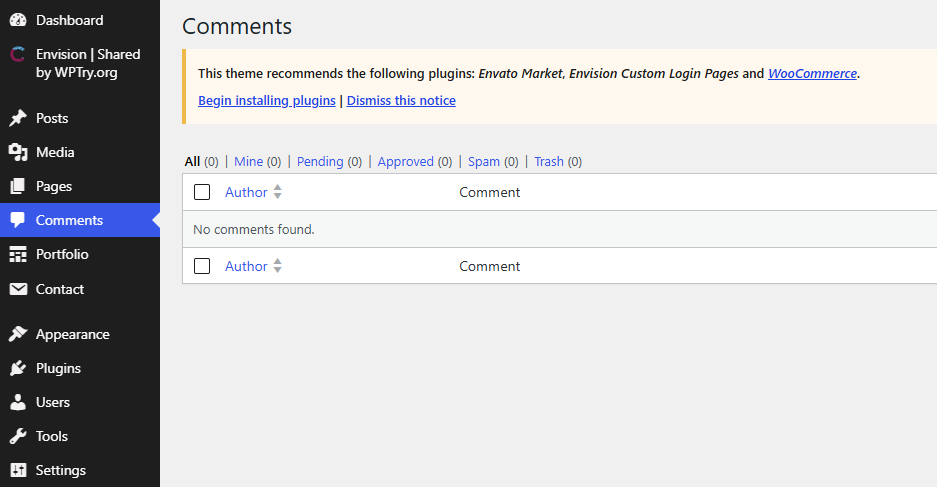This screenshot has width=937, height=487.
Task: Click the Envision theme logo icon
Action: (x=18, y=54)
